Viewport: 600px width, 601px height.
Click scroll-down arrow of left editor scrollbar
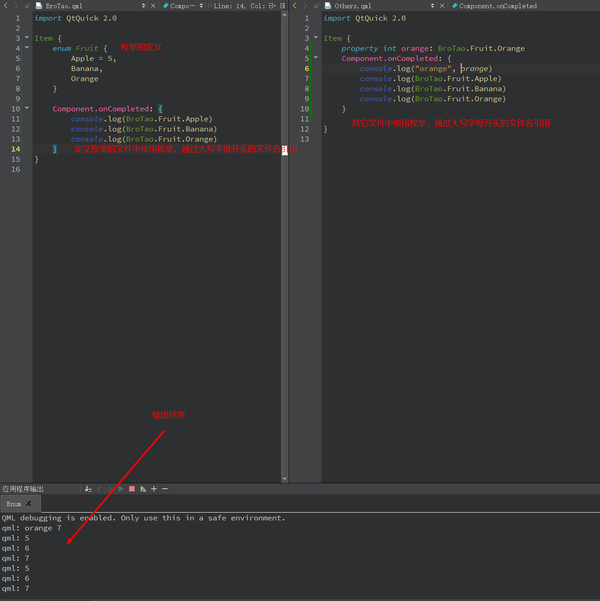(x=284, y=479)
